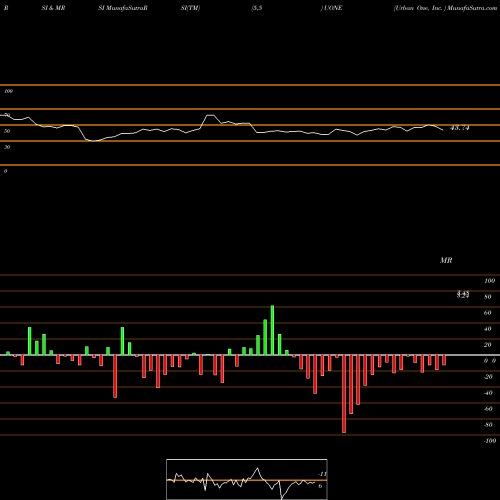
Task: Click the 0 level label on the RSI axis
Action: click(5, 171)
